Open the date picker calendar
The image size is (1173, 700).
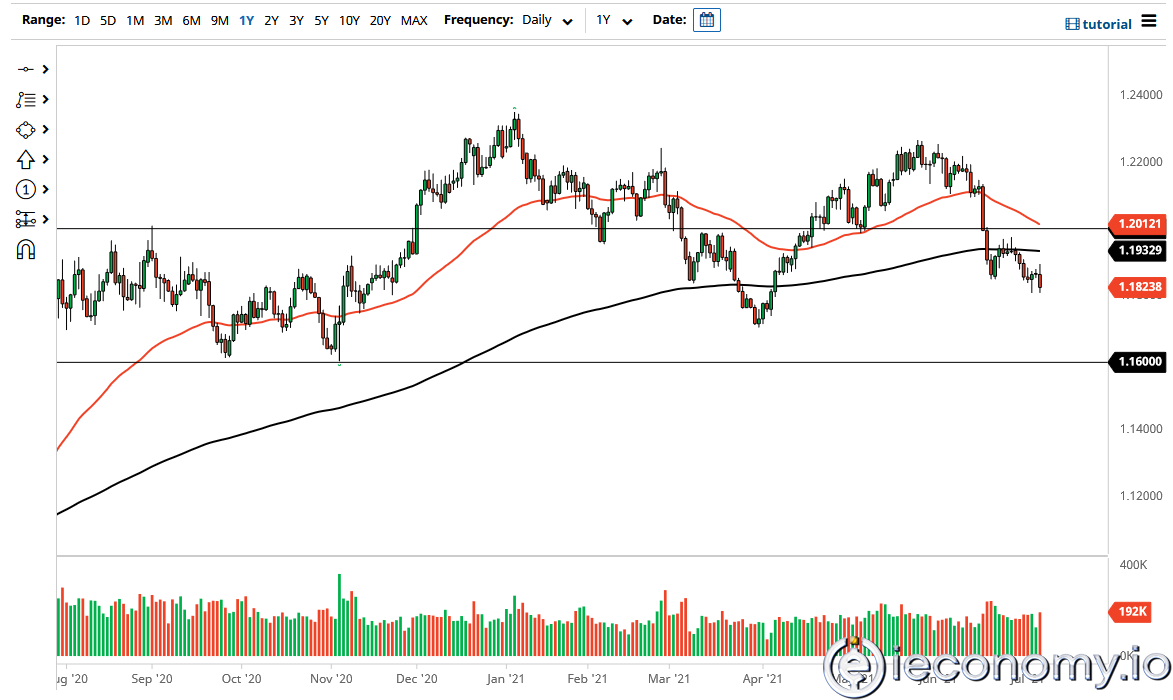(x=707, y=19)
